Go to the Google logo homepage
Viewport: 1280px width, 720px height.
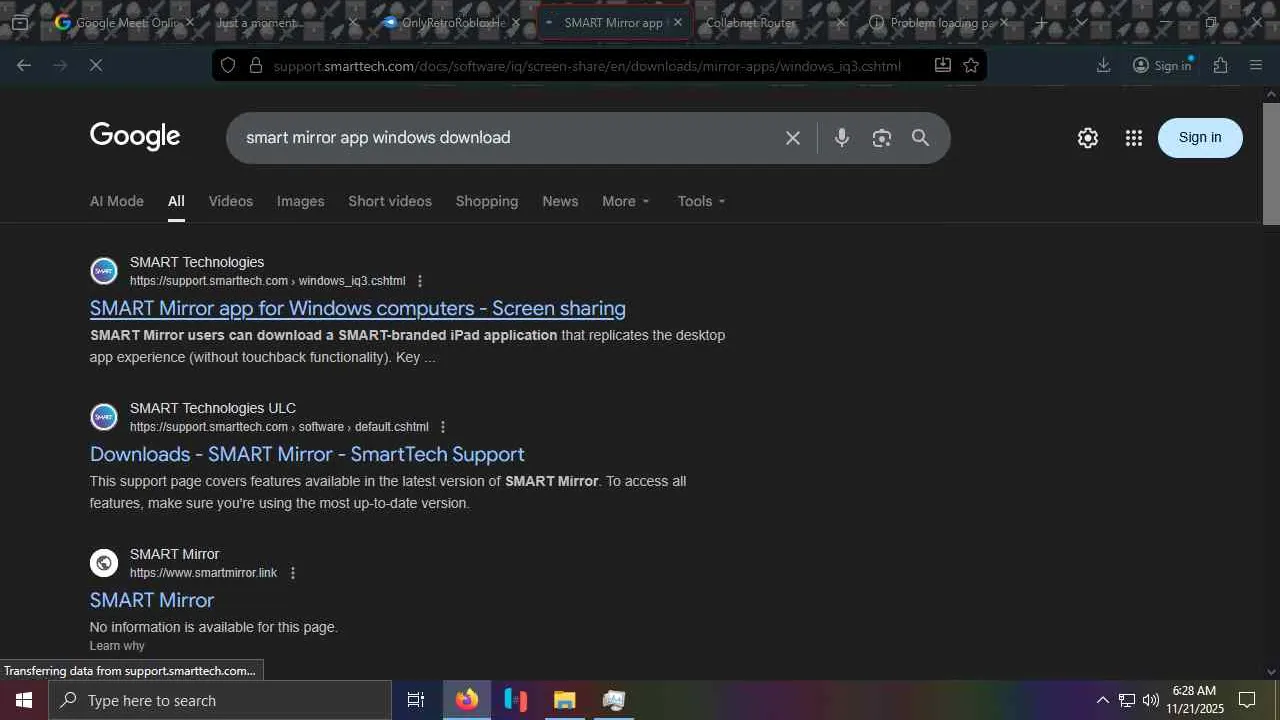pos(135,136)
